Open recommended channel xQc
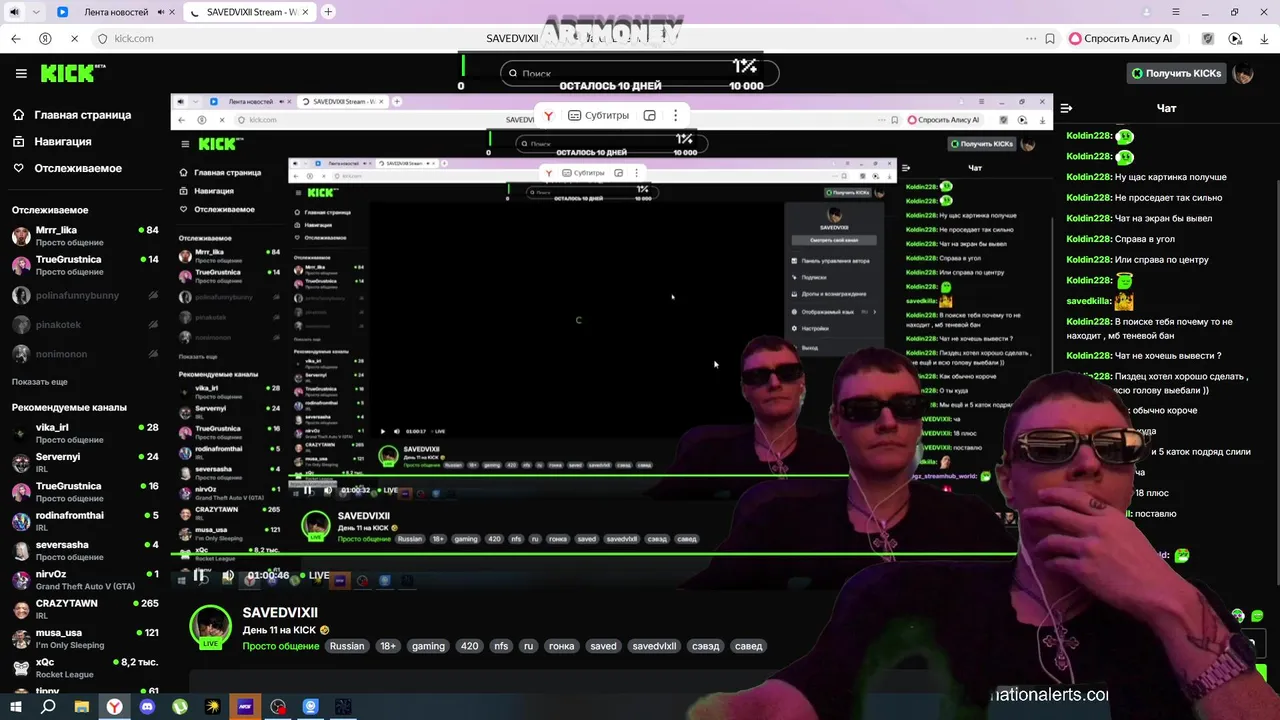This screenshot has width=1280, height=720. click(85, 668)
